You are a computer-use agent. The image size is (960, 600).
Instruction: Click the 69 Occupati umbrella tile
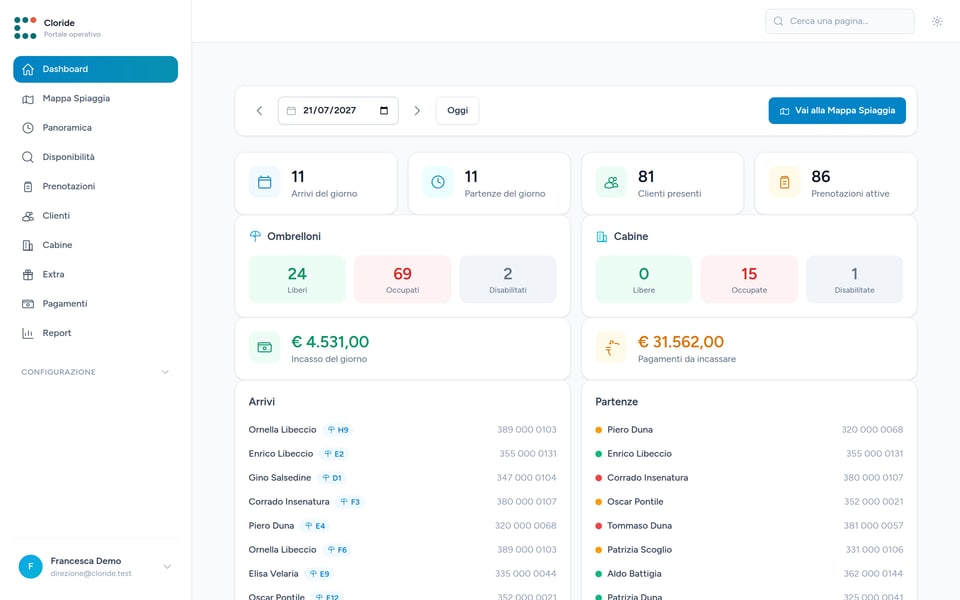pyautogui.click(x=402, y=279)
